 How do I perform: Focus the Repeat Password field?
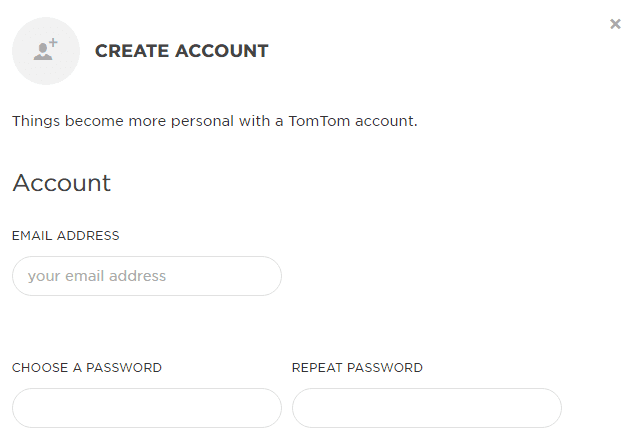tap(427, 408)
